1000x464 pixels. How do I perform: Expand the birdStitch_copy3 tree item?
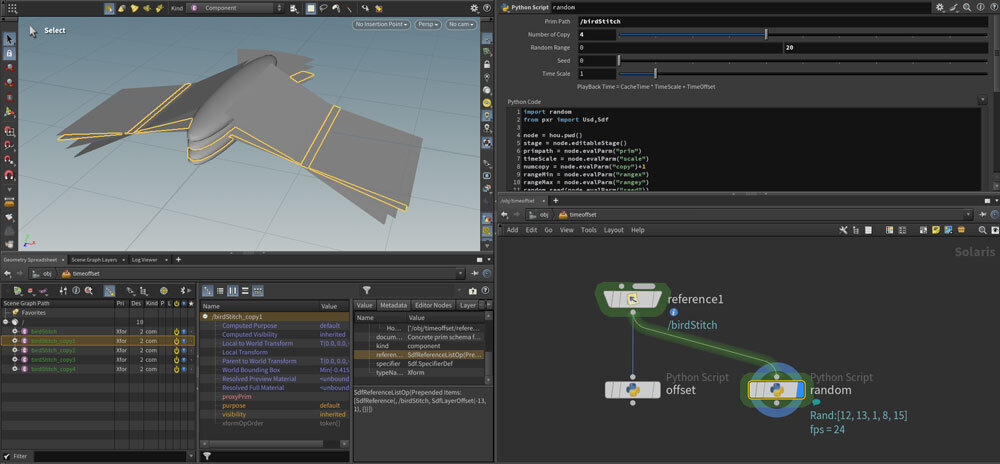[x=16, y=359]
